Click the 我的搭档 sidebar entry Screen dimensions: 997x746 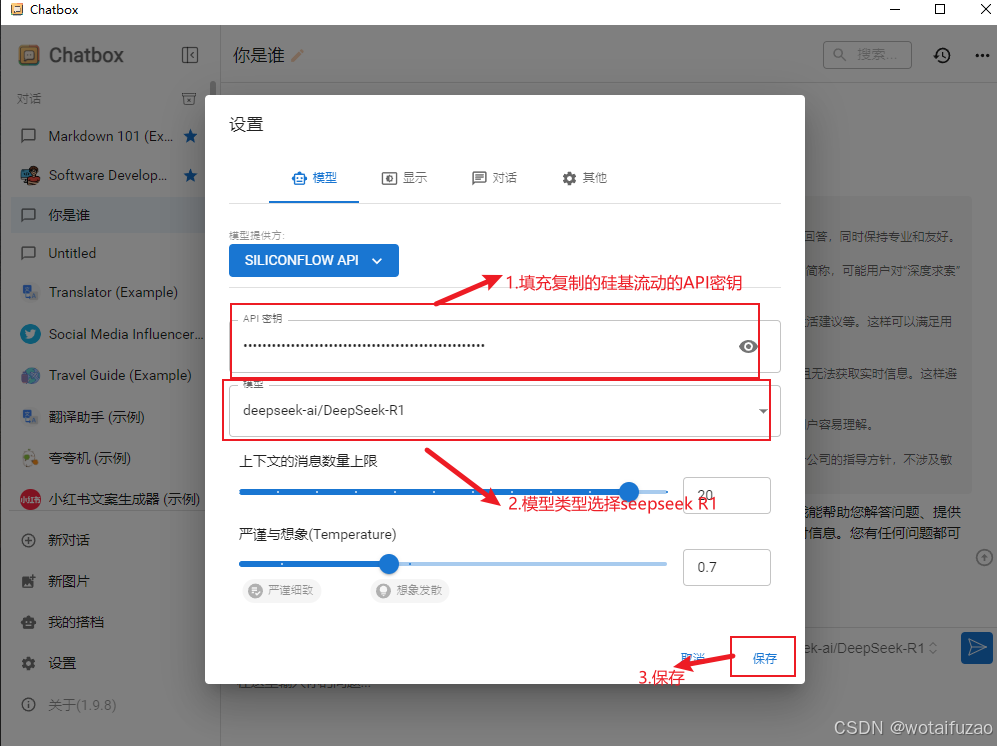107,622
